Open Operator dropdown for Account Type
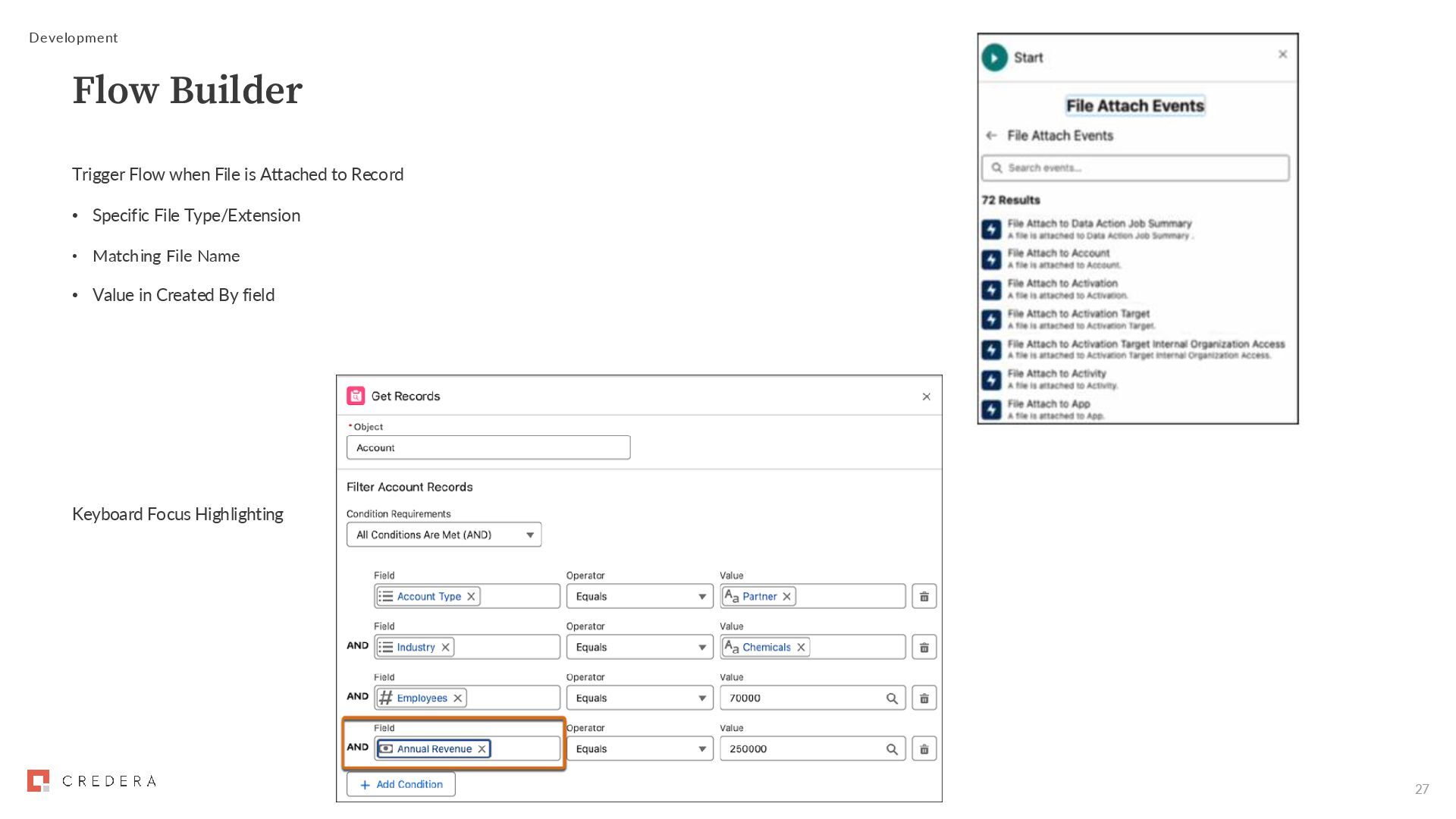 coord(639,597)
